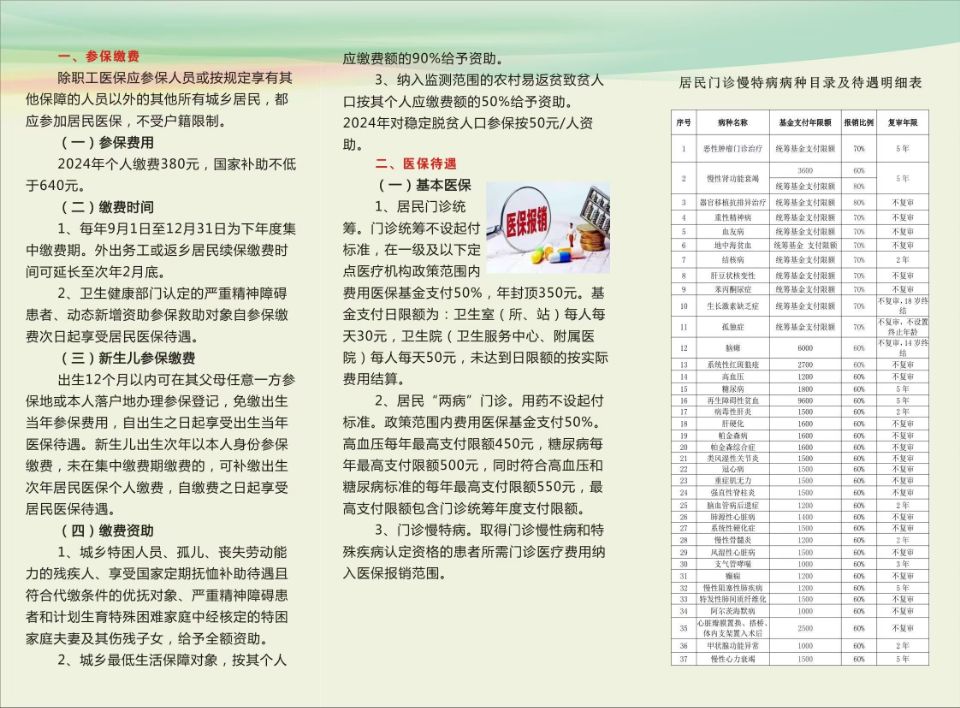Click the 9600 limit for 再生障碍性贫血
Screen dimensions: 960x708
pyautogui.click(x=805, y=401)
